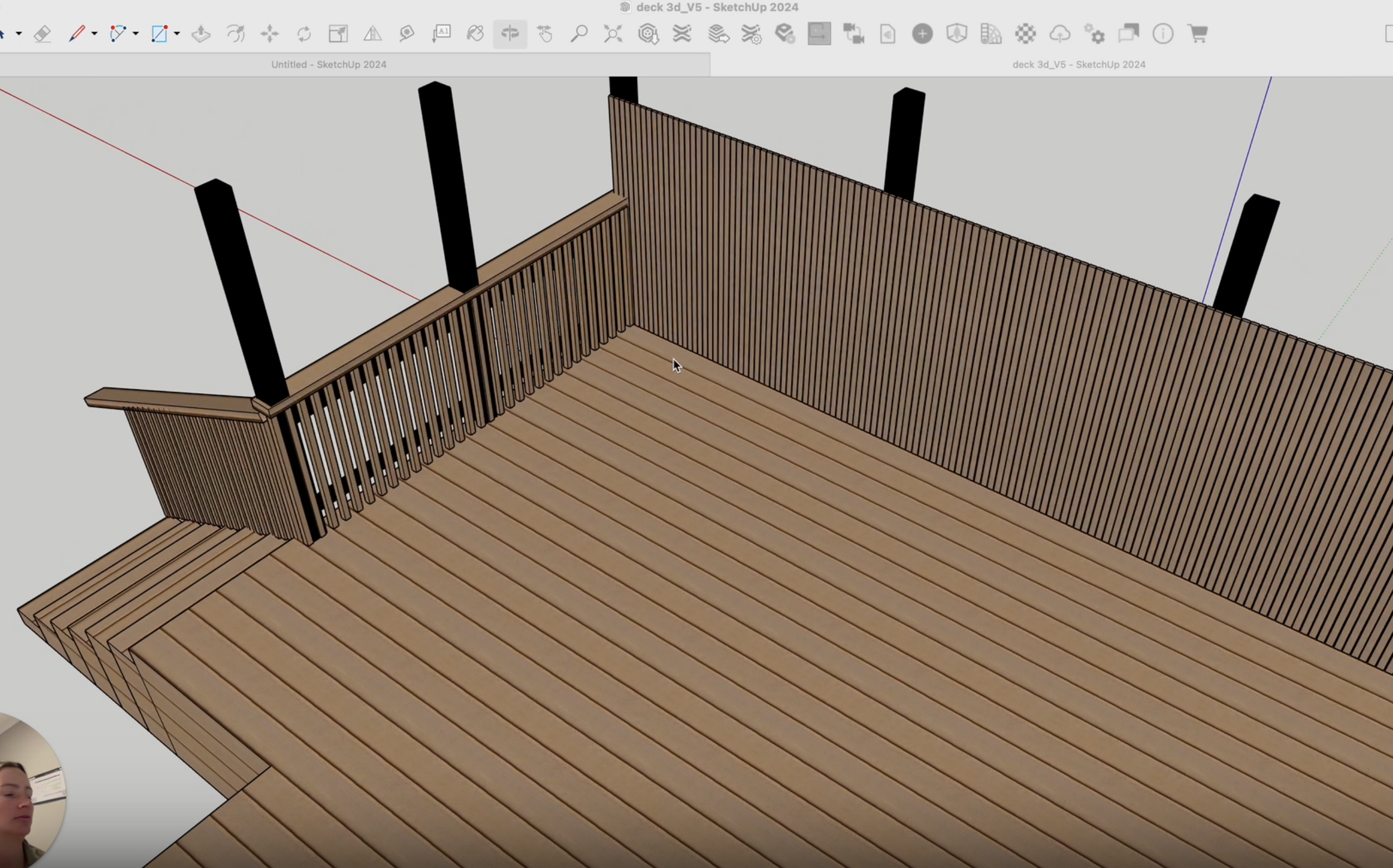The image size is (1393, 868).
Task: Expand the Line tool dropdown arrow
Action: 94,34
